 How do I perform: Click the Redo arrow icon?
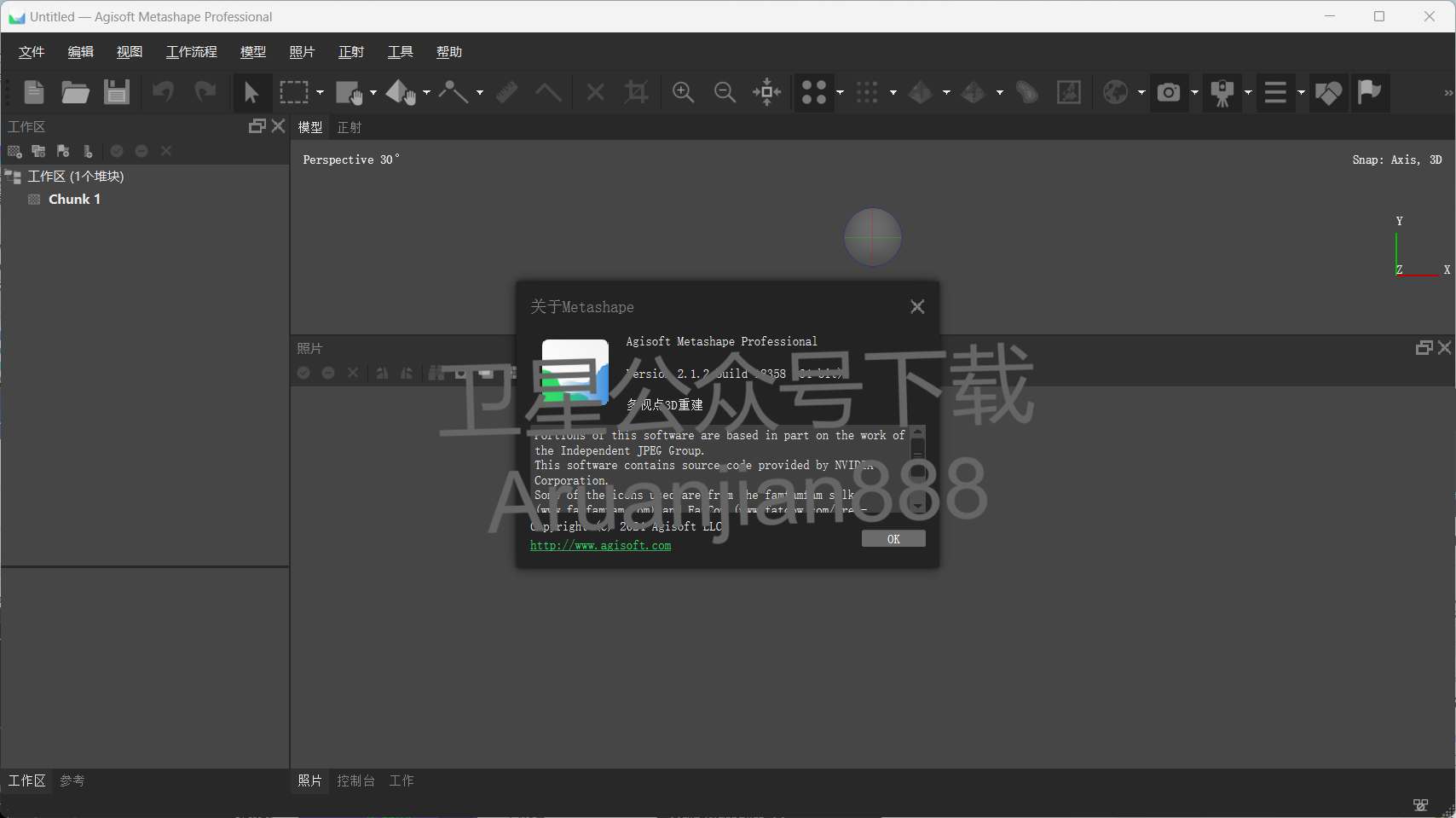click(205, 91)
